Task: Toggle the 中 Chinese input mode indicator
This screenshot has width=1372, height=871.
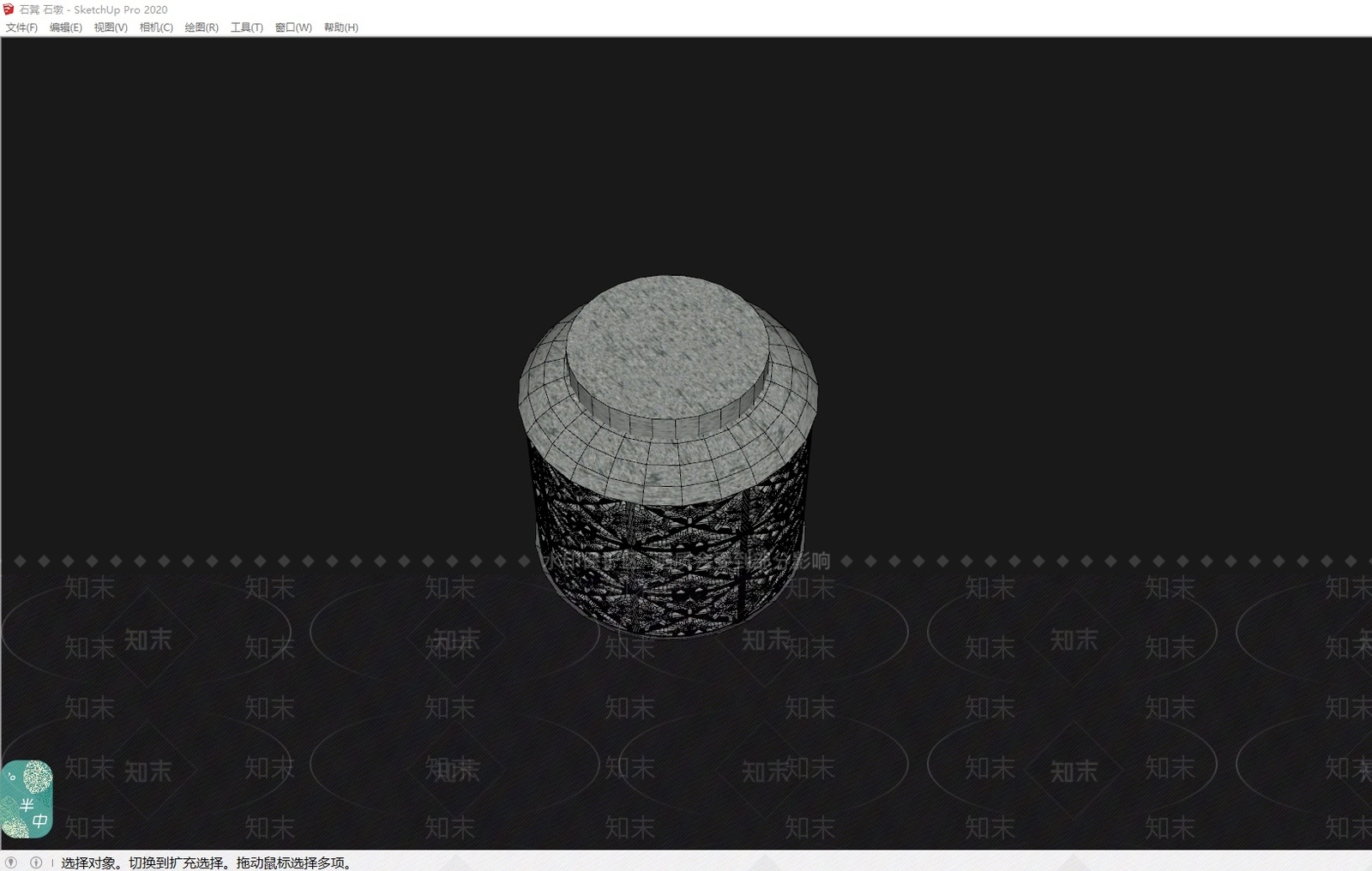Action: (40, 821)
